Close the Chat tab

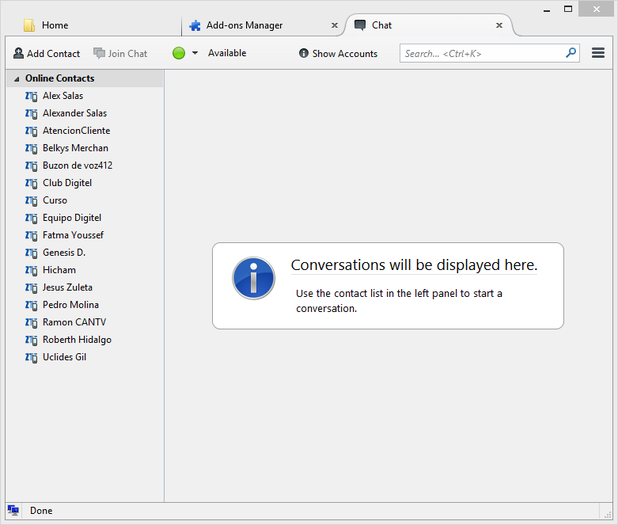click(x=499, y=26)
